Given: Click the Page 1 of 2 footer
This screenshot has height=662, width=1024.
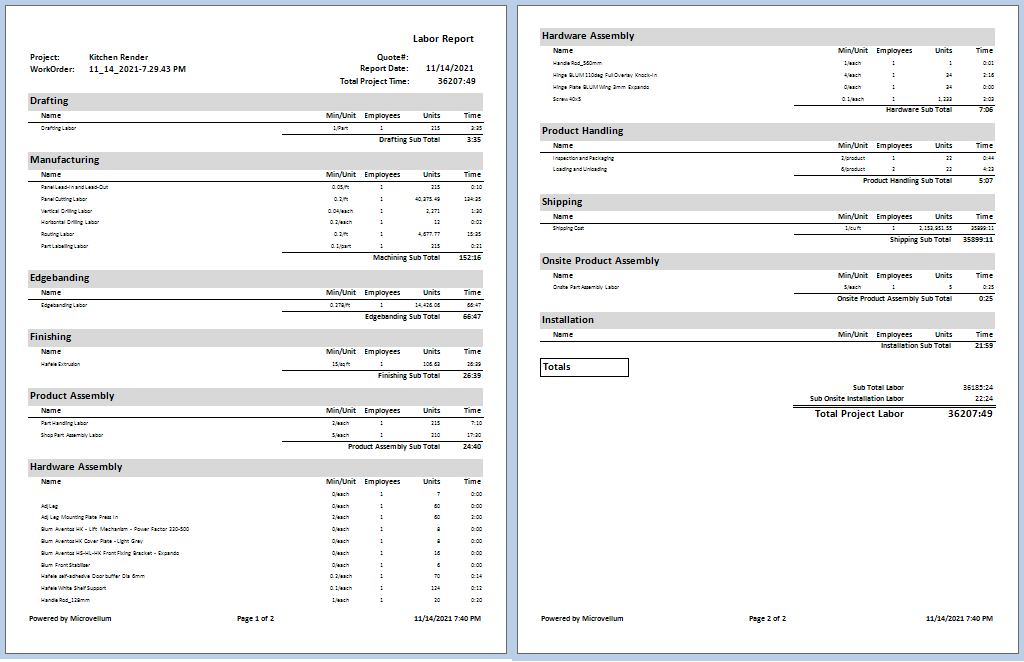Looking at the screenshot, I should tap(255, 619).
